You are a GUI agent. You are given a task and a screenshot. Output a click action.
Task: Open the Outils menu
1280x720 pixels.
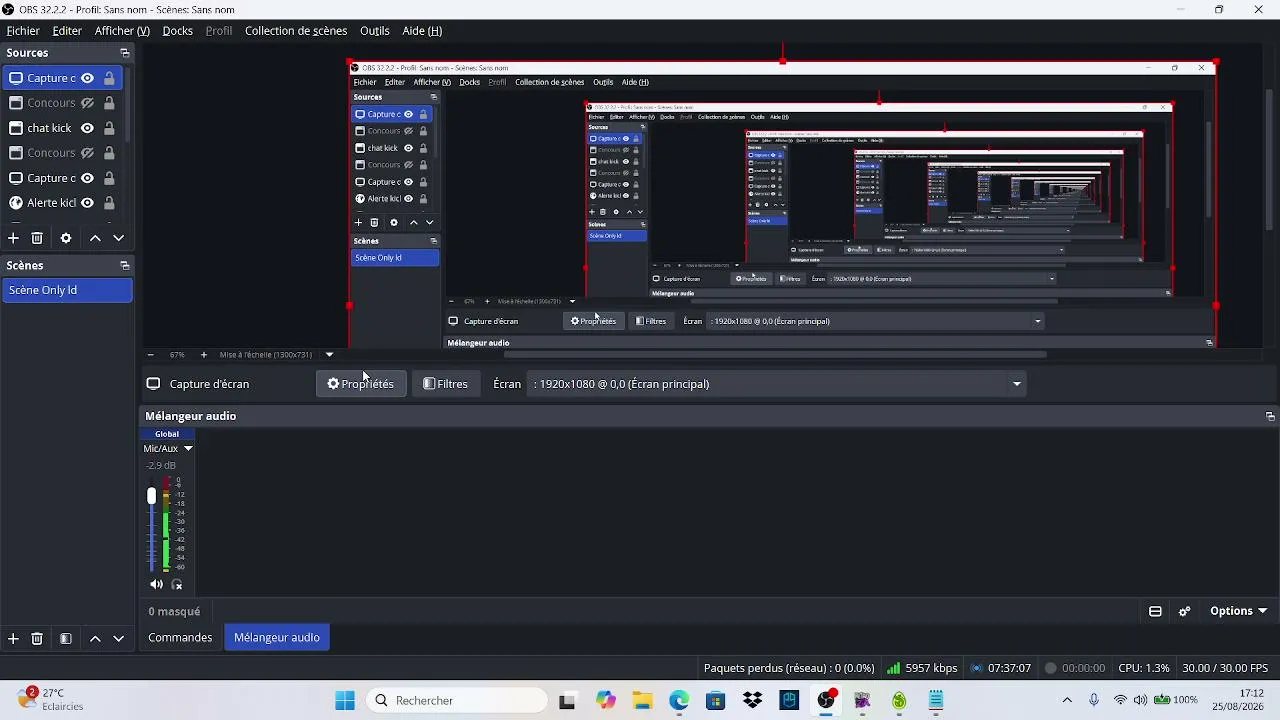click(375, 31)
